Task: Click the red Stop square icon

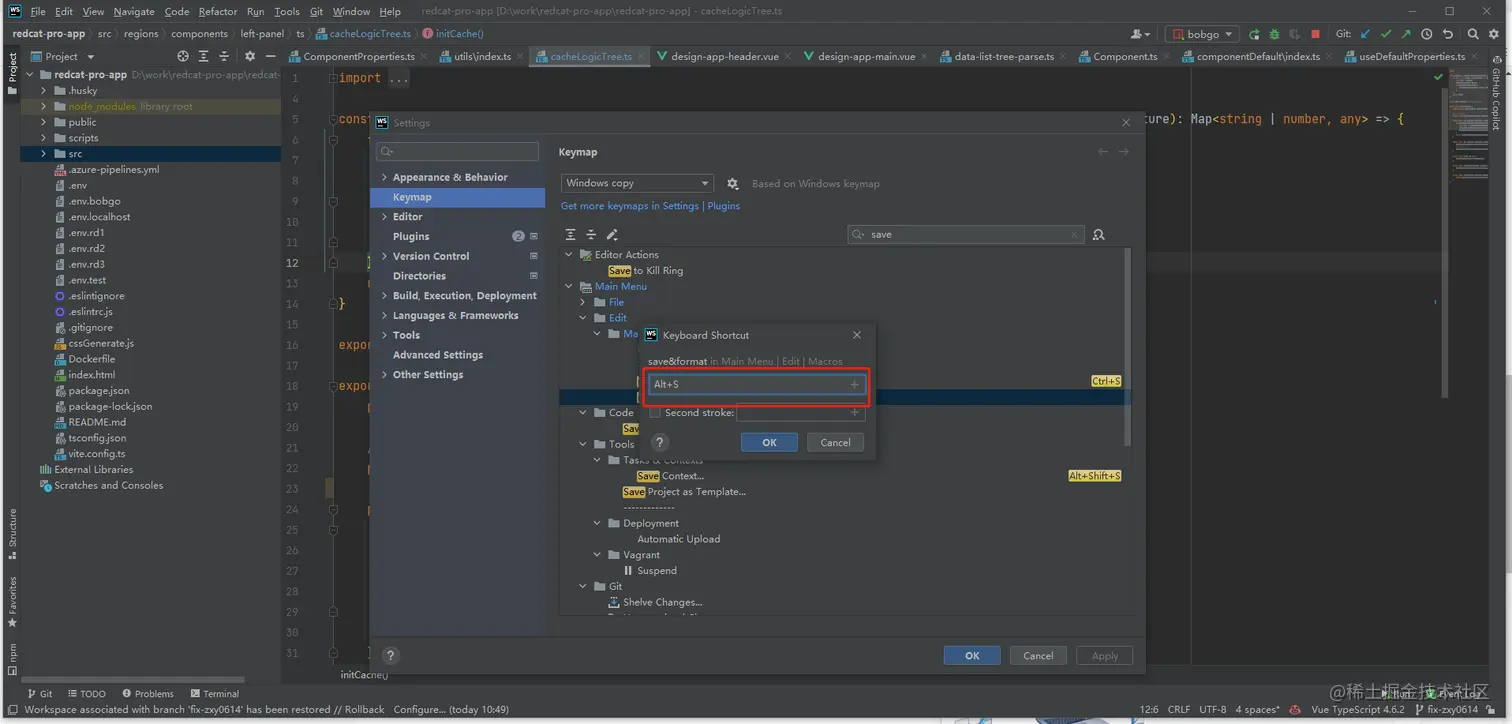Action: [x=1317, y=34]
